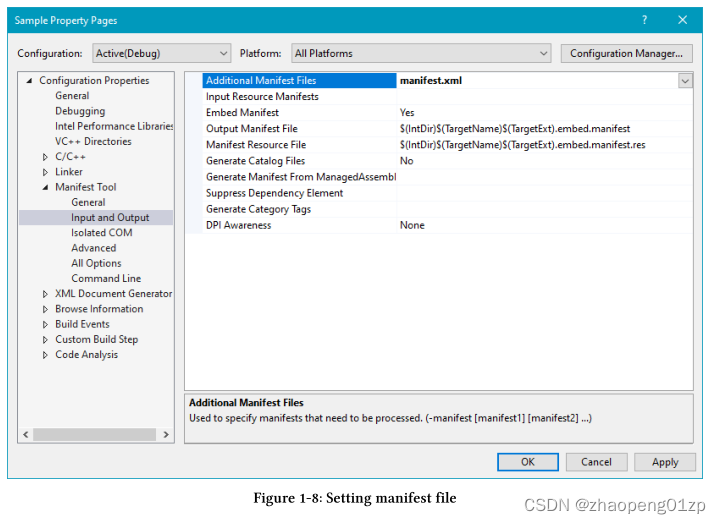The image size is (721, 524).
Task: Click the tree scrollbar left arrow
Action: pyautogui.click(x=26, y=434)
